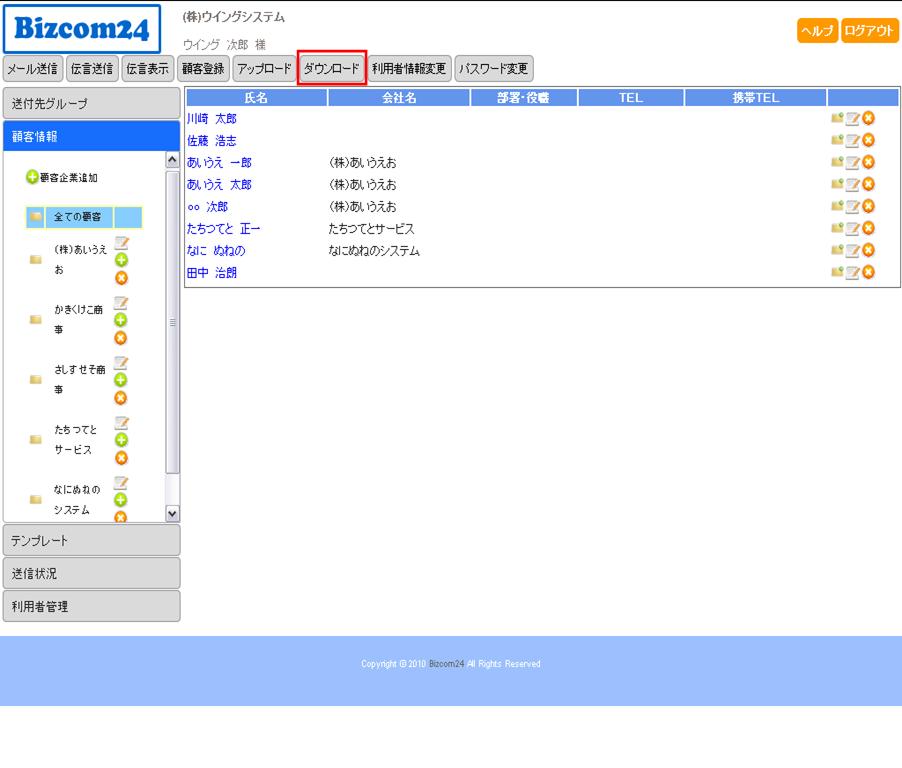Click the orange ヘルプ button

click(817, 31)
